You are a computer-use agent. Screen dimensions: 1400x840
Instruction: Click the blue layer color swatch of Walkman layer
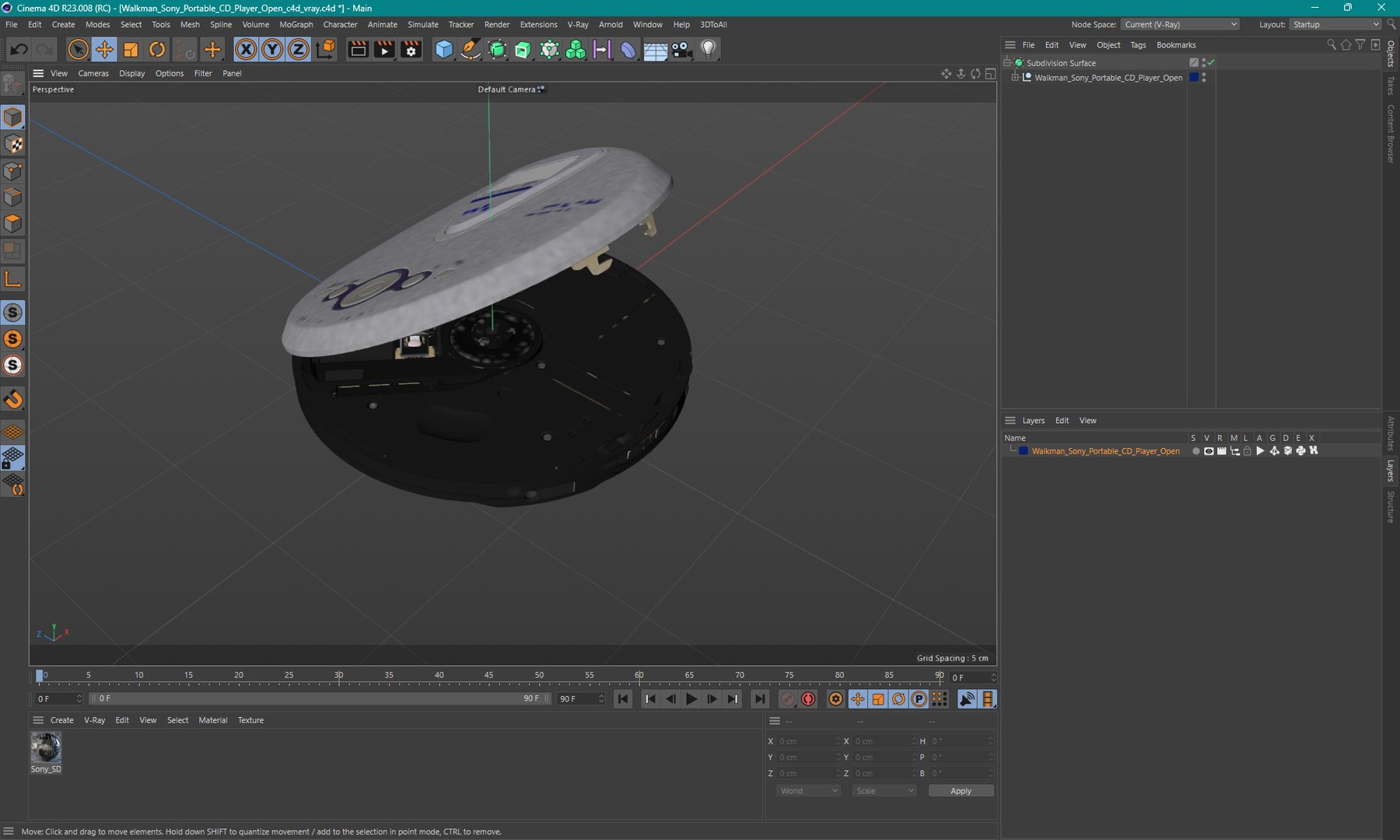point(1024,451)
